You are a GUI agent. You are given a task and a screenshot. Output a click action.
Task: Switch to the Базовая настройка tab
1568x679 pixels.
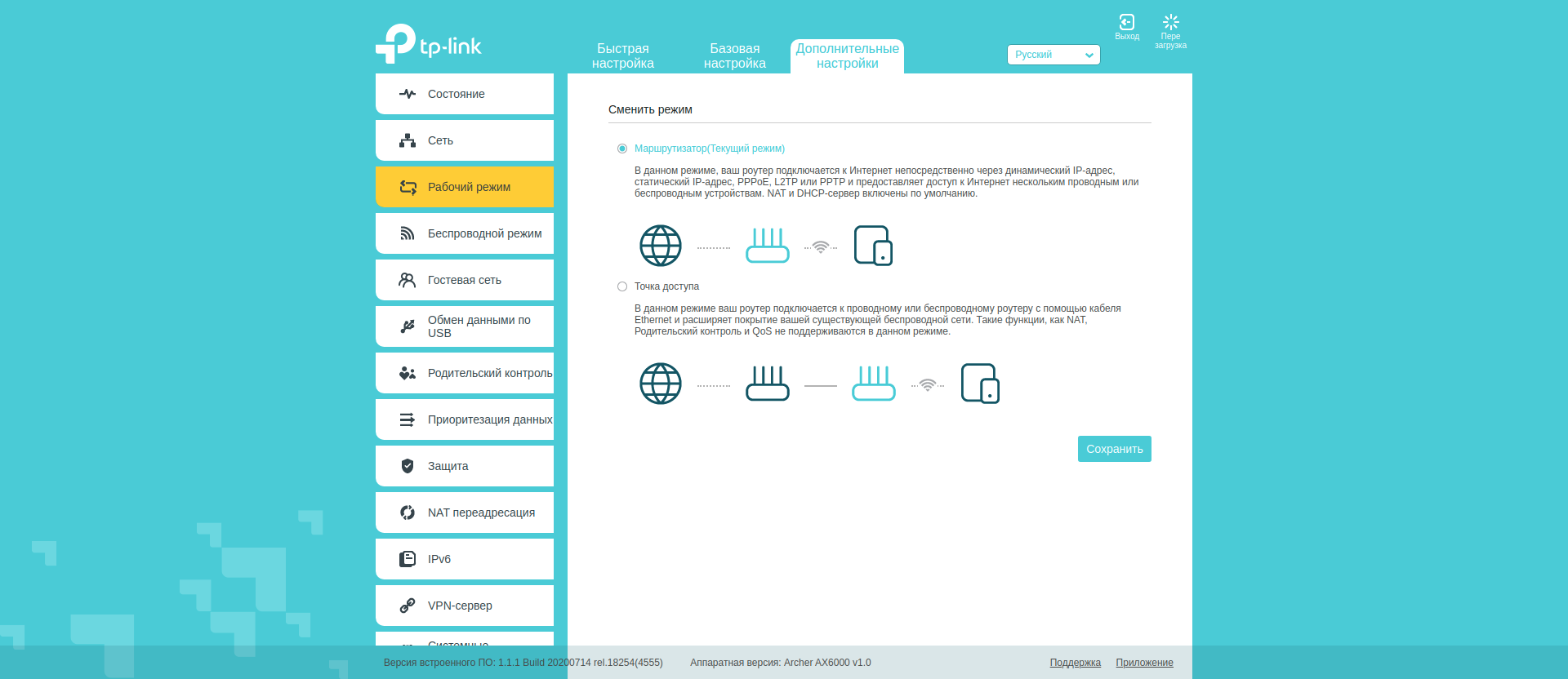point(734,56)
